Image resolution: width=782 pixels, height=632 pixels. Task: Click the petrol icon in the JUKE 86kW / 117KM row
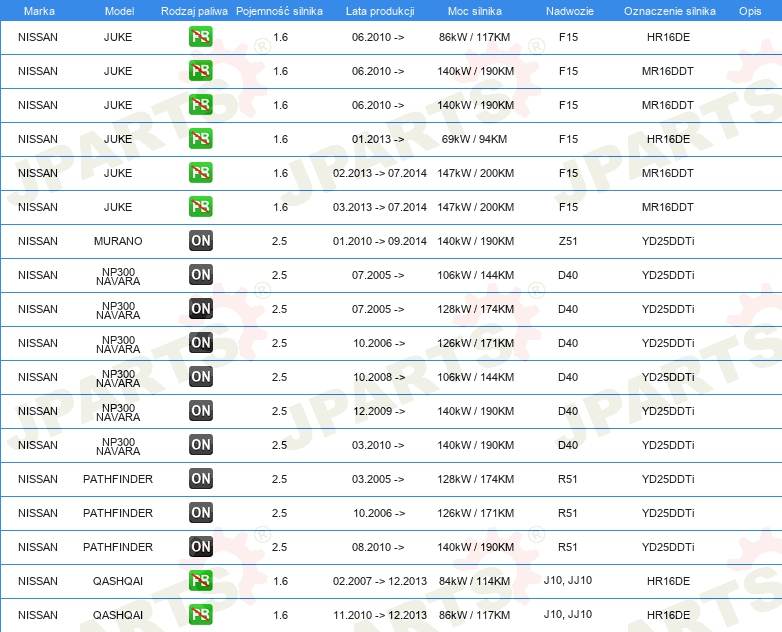click(x=200, y=37)
